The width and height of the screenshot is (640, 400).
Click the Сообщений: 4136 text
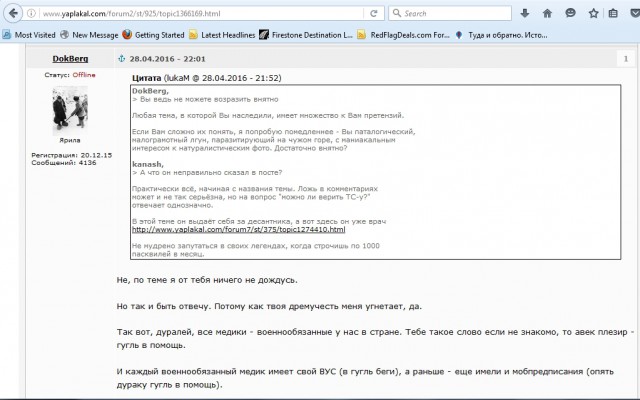[x=64, y=162]
